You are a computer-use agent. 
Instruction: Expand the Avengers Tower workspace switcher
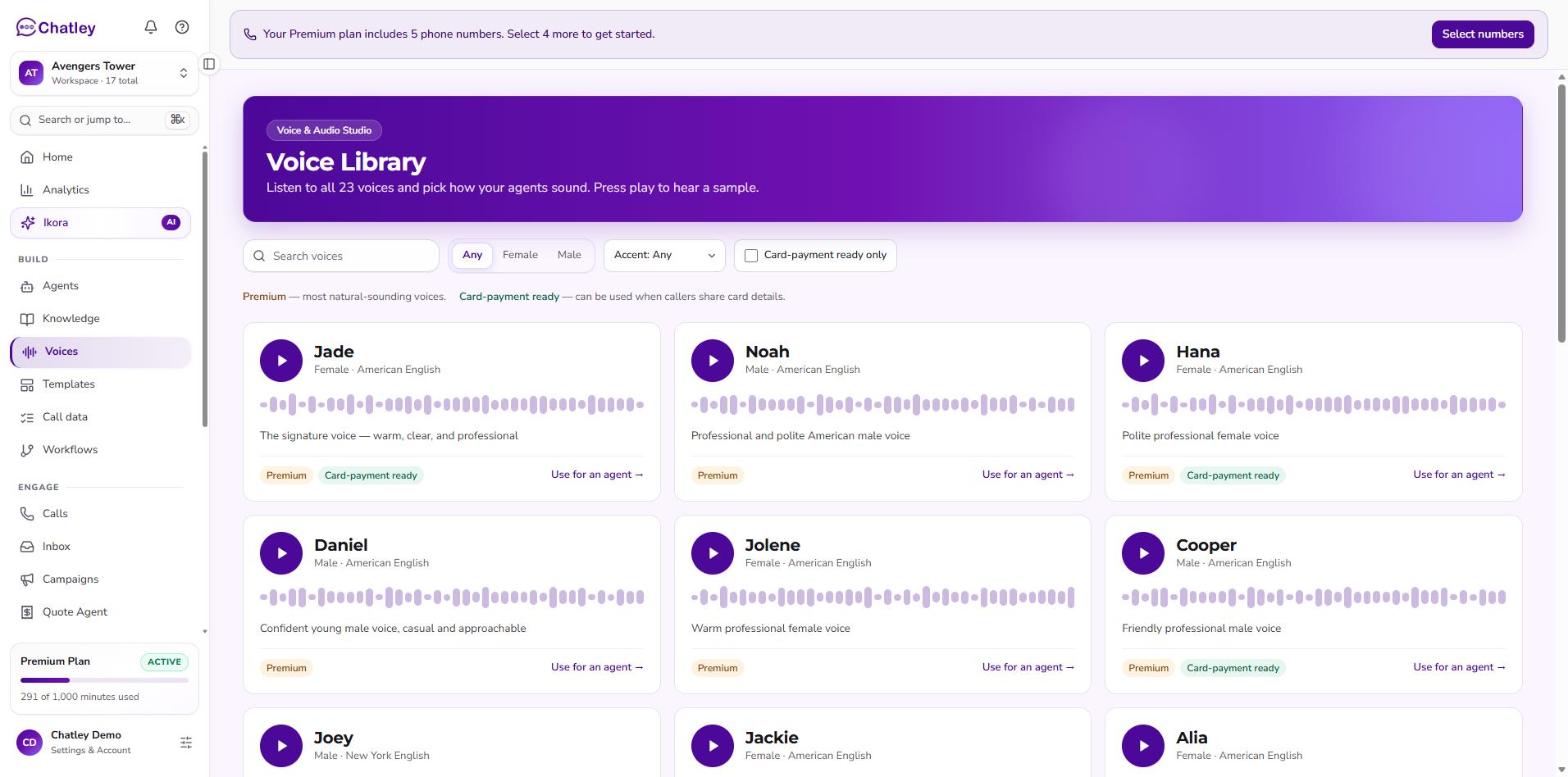(x=104, y=73)
